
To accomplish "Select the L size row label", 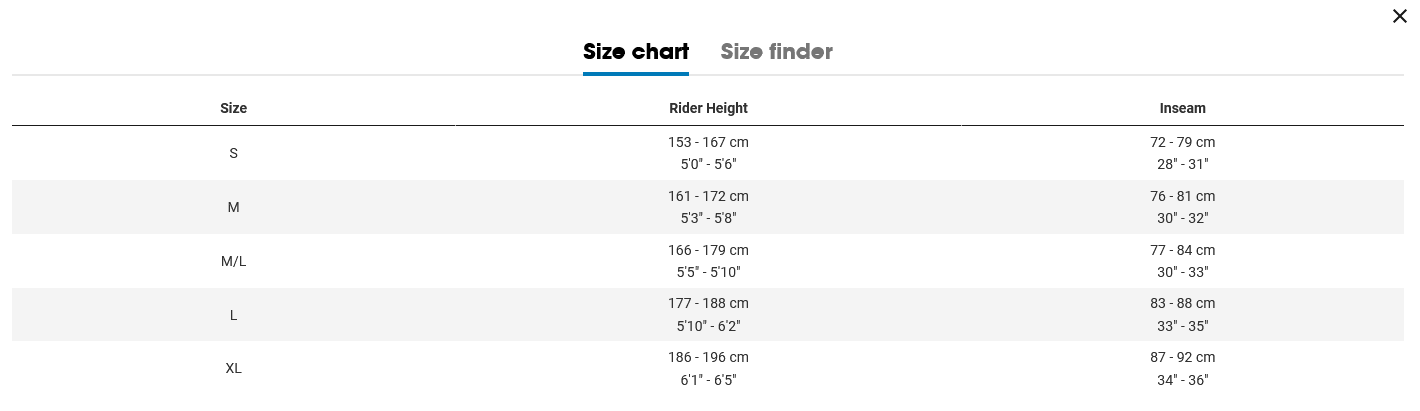I will [x=233, y=315].
